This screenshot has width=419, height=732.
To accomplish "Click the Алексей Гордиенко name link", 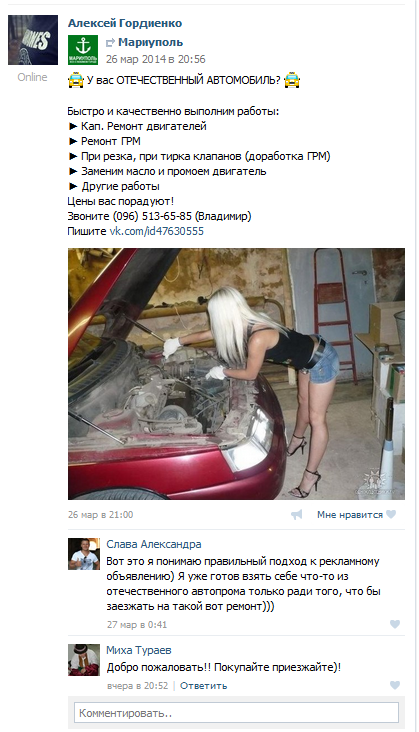I will pos(125,23).
